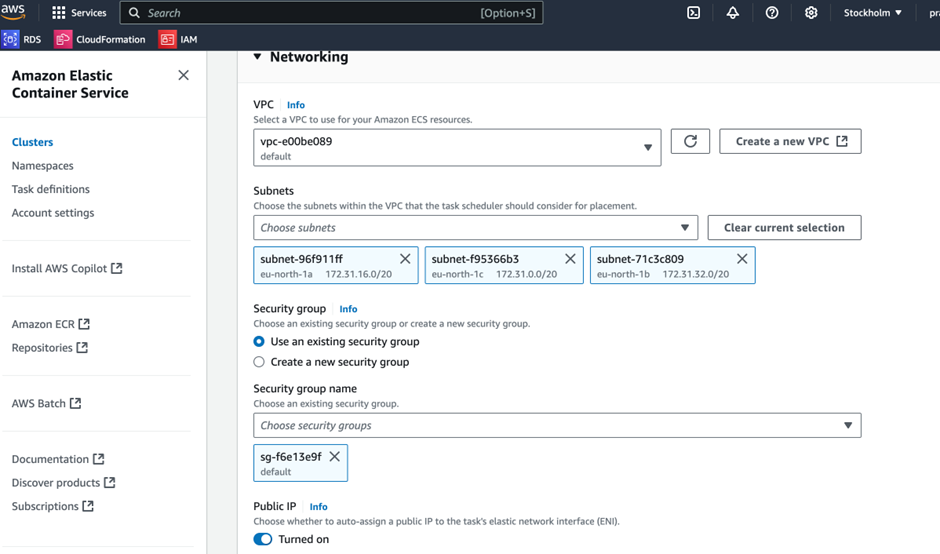This screenshot has width=940, height=554.
Task: Open the help question mark icon
Action: [x=772, y=13]
